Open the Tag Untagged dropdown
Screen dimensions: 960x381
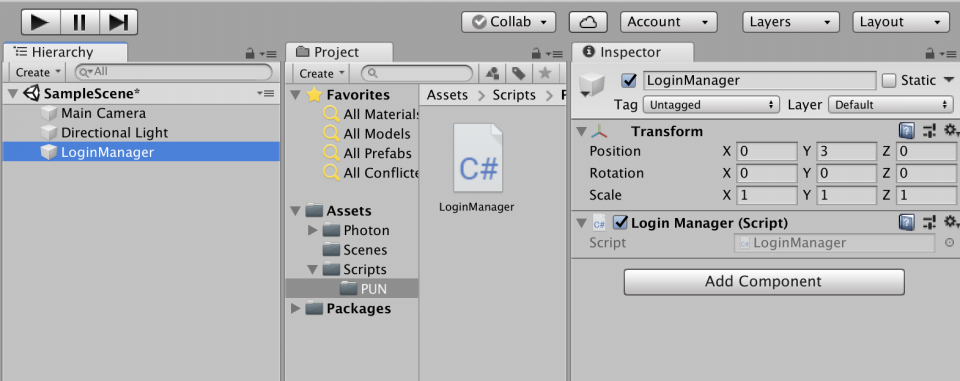[711, 105]
